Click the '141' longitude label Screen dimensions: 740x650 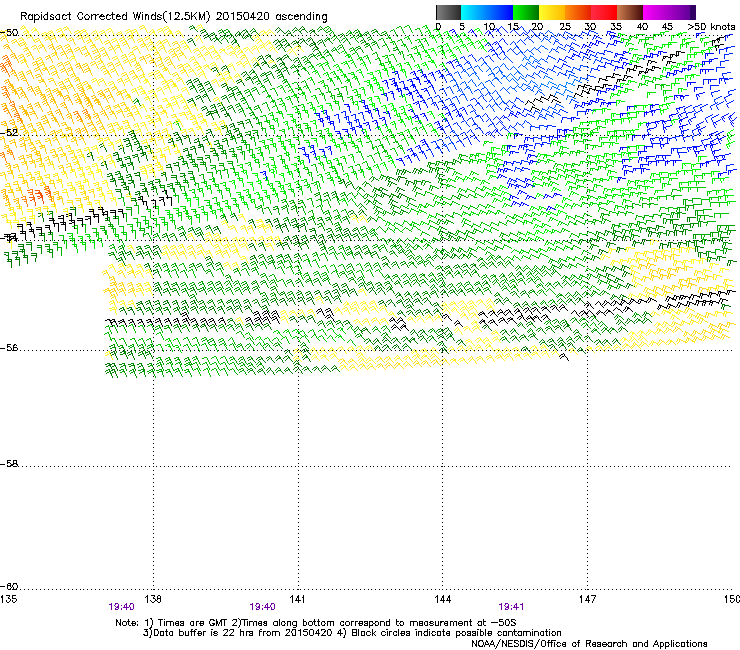click(x=297, y=599)
